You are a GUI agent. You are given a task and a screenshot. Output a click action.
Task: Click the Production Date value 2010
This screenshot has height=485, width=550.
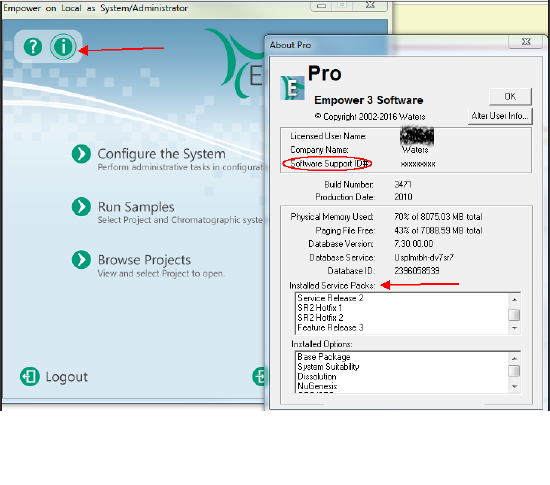[x=403, y=197]
